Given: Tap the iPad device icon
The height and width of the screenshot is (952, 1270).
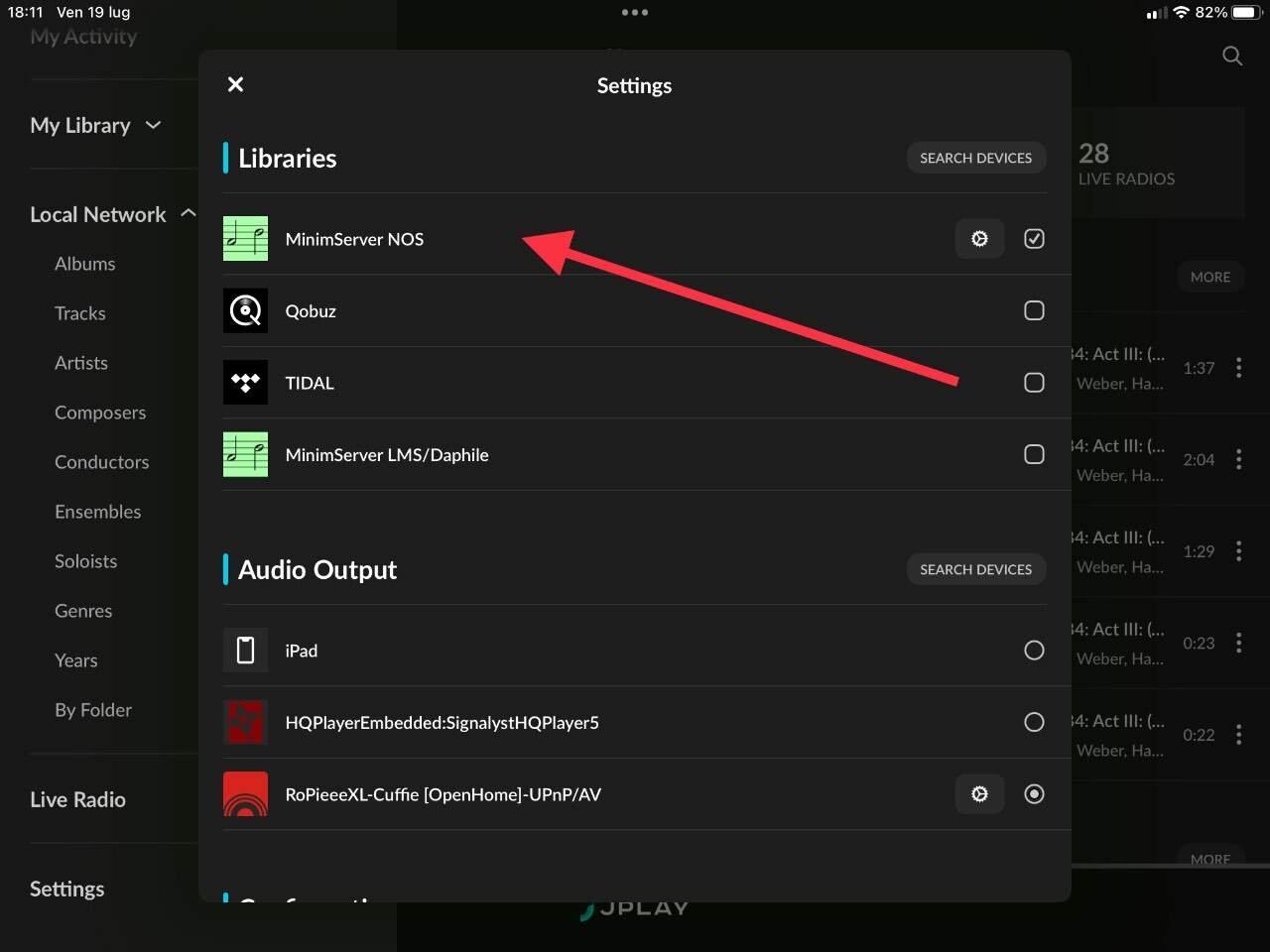Looking at the screenshot, I should tap(245, 651).
